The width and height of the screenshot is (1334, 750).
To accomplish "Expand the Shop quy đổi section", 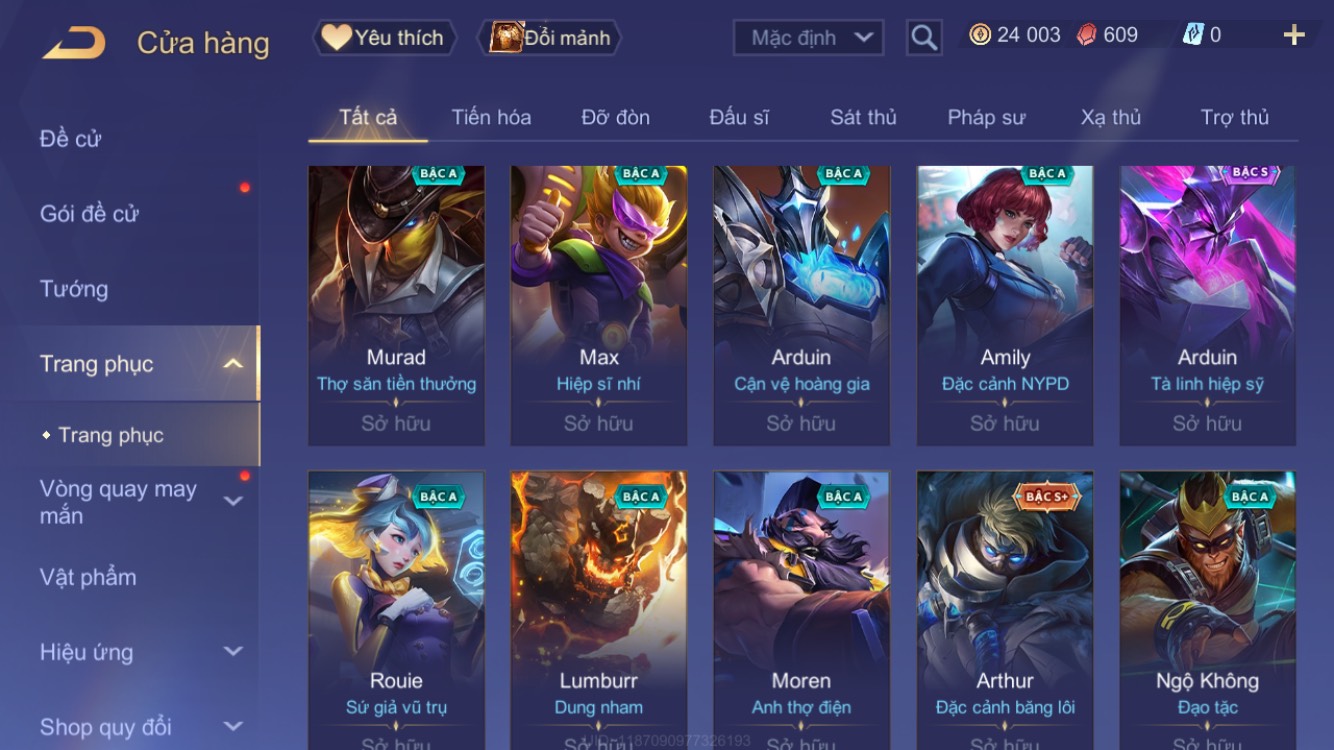I will (233, 727).
